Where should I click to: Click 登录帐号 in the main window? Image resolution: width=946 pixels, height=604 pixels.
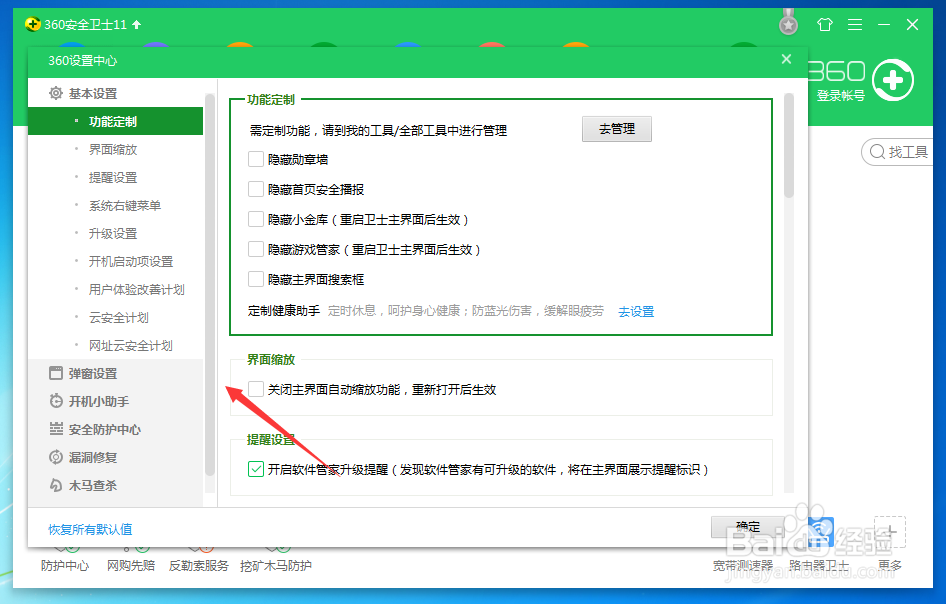840,95
